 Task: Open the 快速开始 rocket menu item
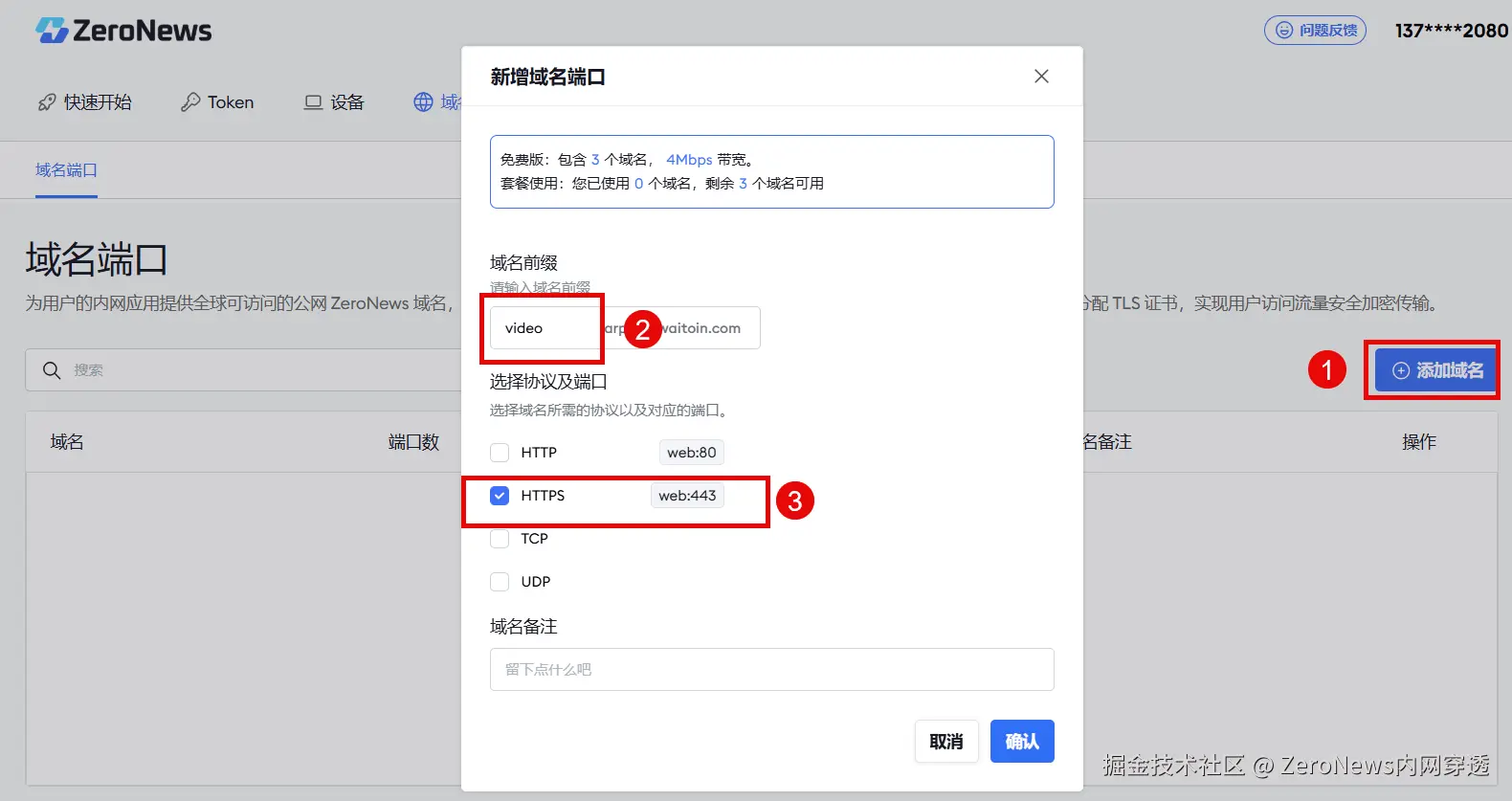[84, 102]
